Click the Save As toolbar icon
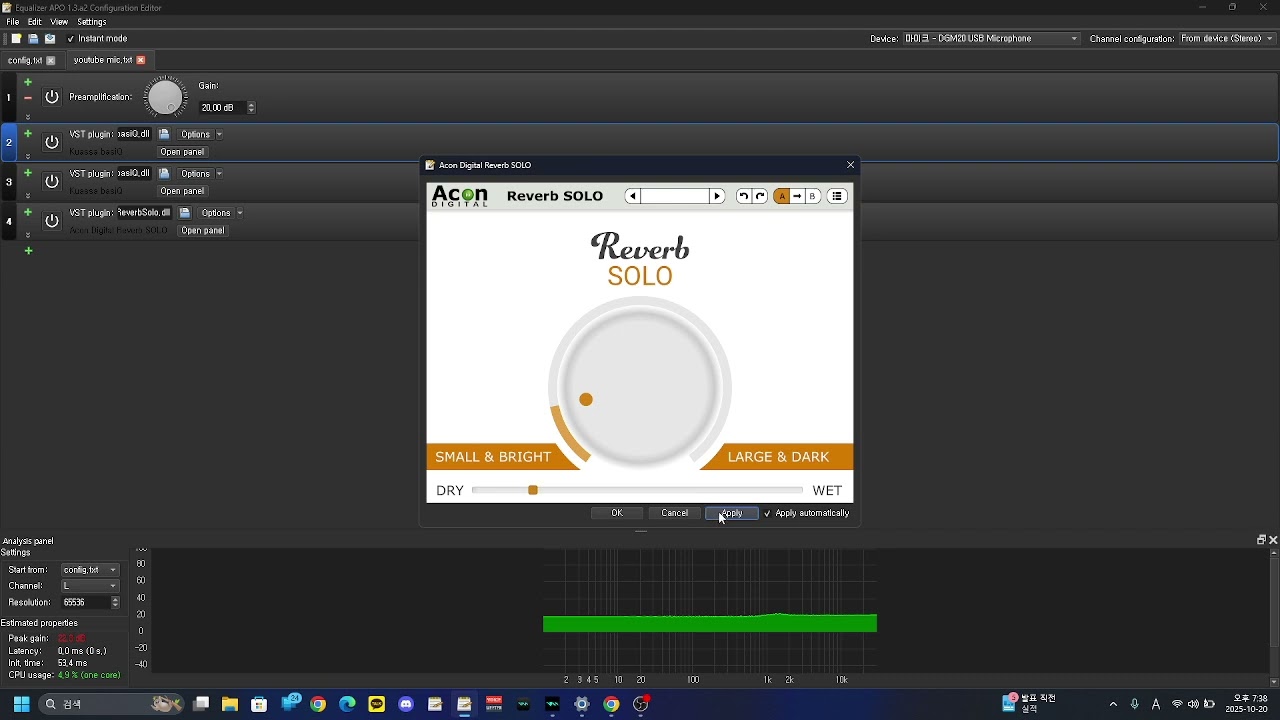Image resolution: width=1280 pixels, height=720 pixels. [50, 39]
